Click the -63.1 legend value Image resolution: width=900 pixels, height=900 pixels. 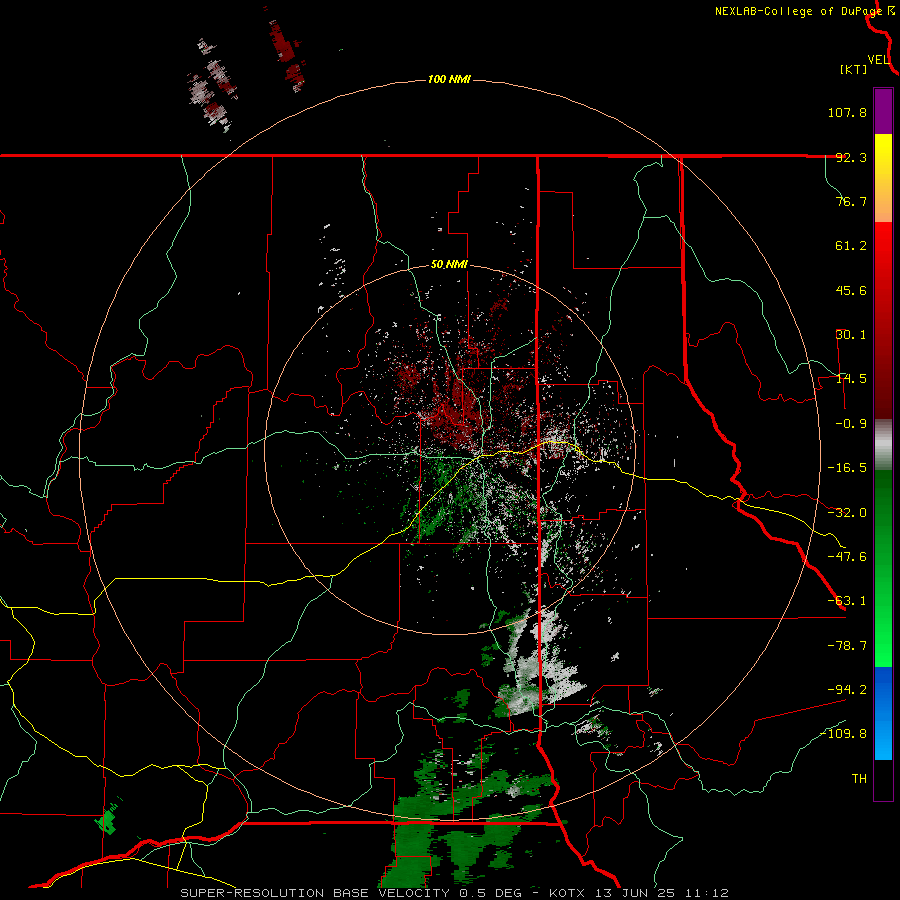point(847,601)
